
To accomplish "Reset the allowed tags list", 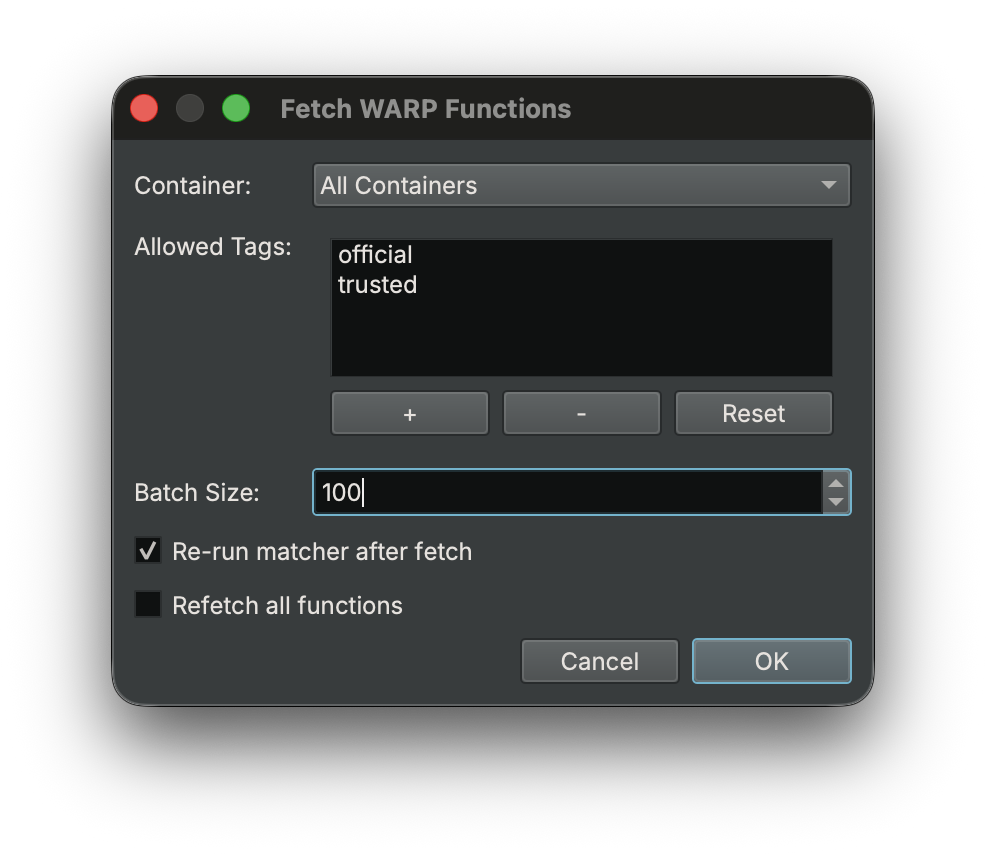I will coord(753,412).
